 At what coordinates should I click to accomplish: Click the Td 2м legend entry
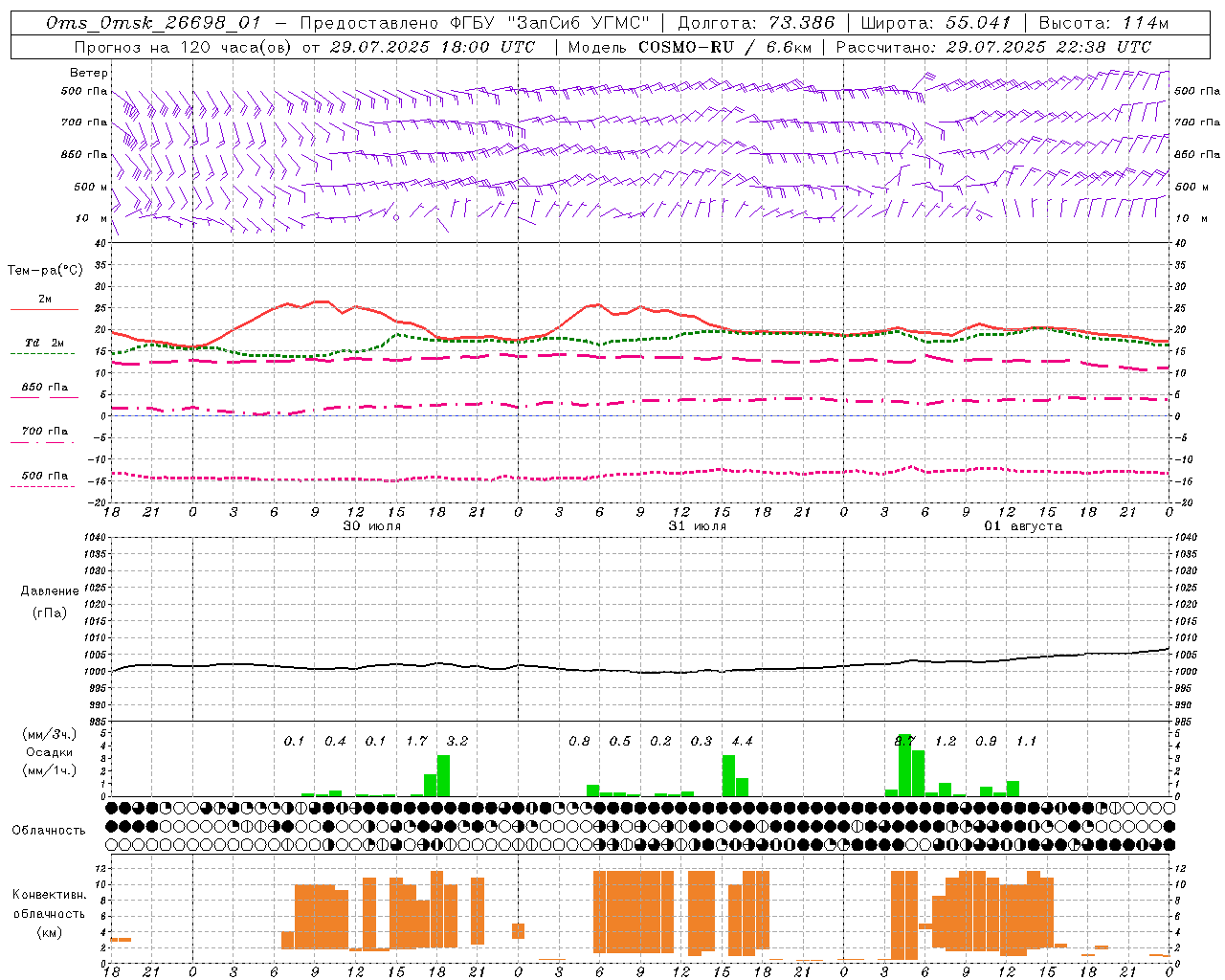coord(45,343)
